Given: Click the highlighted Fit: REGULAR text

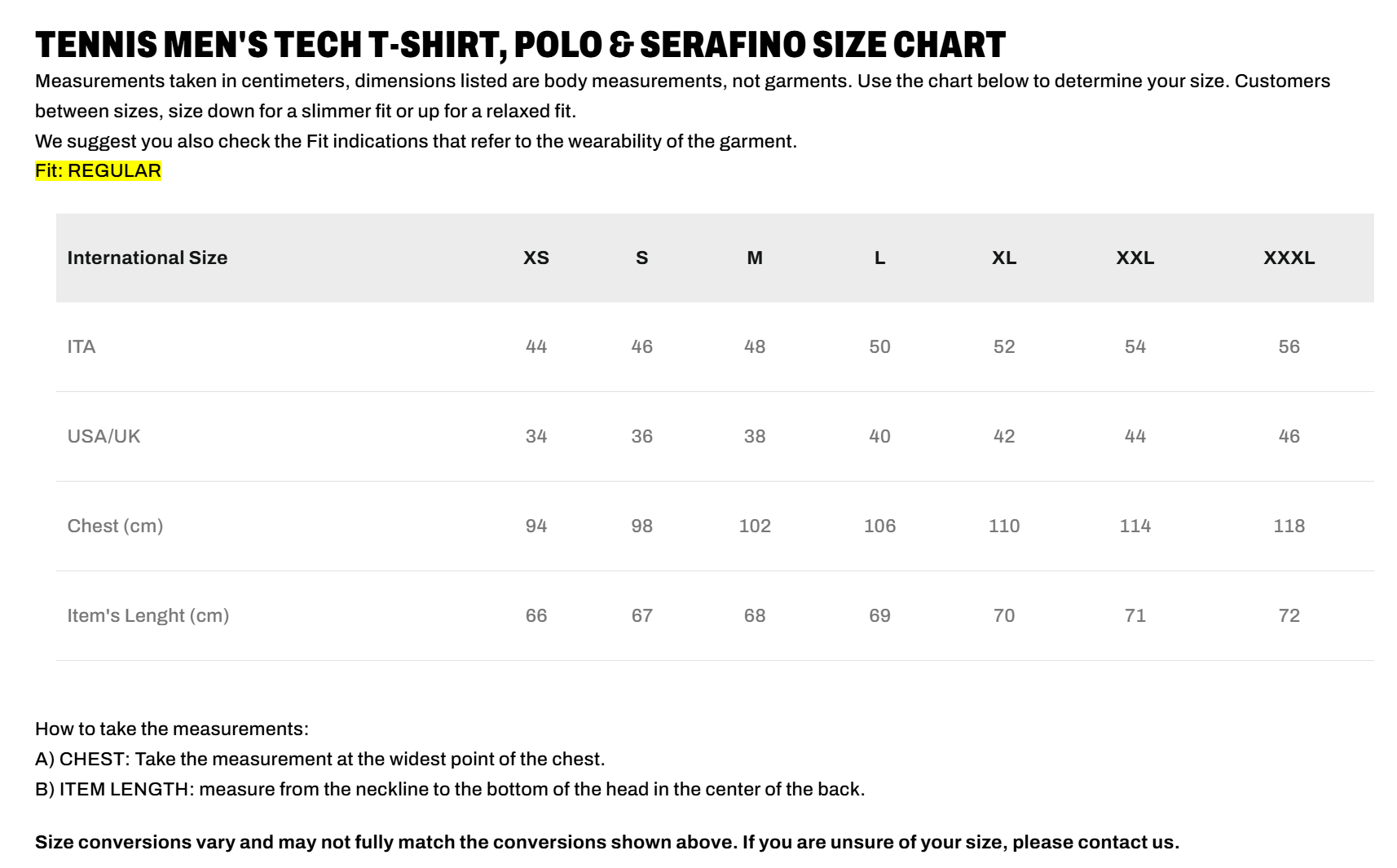Looking at the screenshot, I should click(x=98, y=170).
